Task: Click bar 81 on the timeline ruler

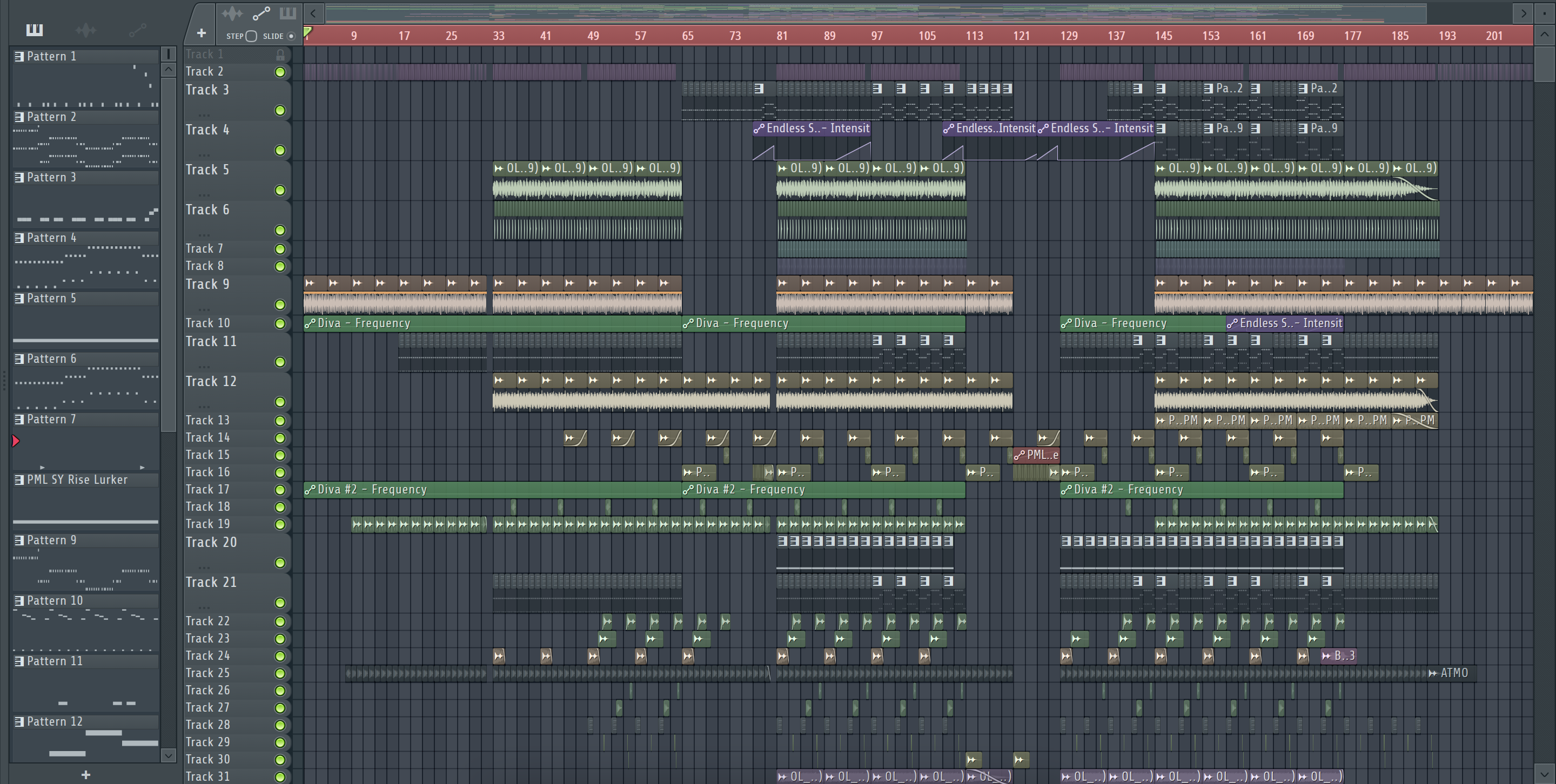Action: point(782,36)
